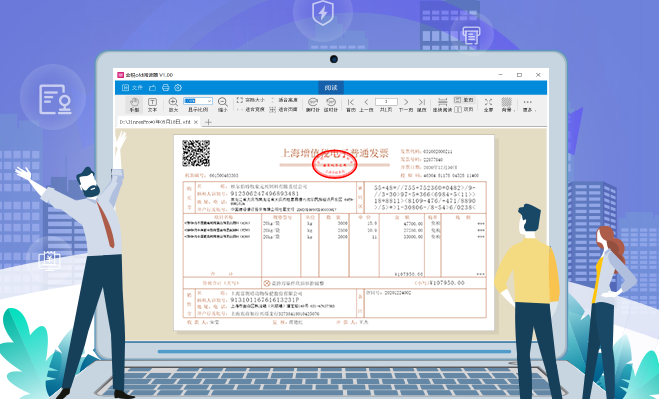
Task: Close the .ofd document tab
Action: (196, 122)
